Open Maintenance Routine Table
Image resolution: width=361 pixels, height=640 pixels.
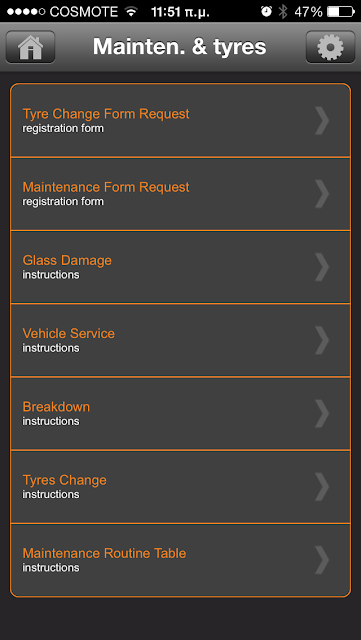click(180, 560)
